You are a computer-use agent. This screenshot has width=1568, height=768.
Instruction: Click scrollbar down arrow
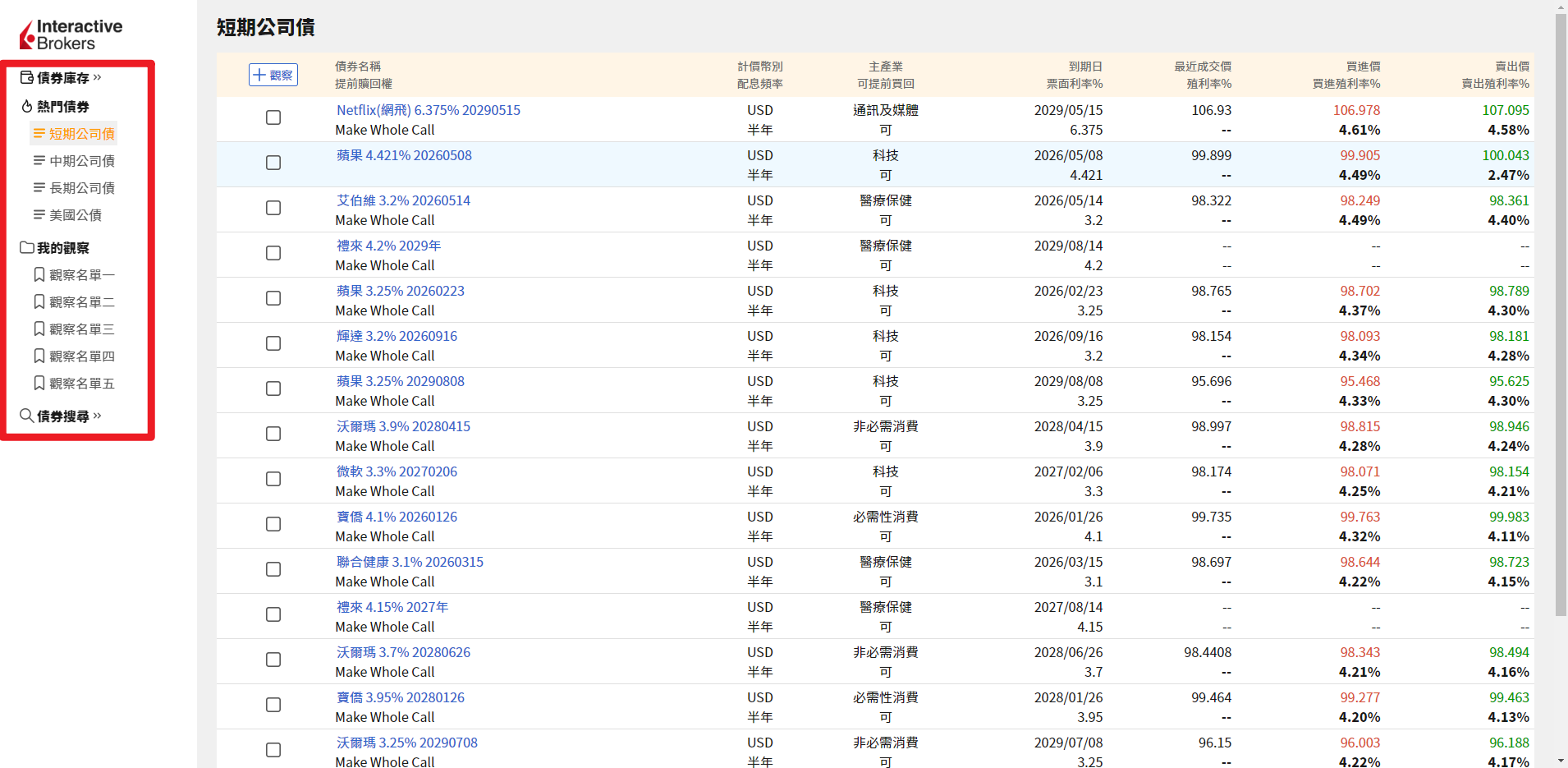coord(1561,761)
